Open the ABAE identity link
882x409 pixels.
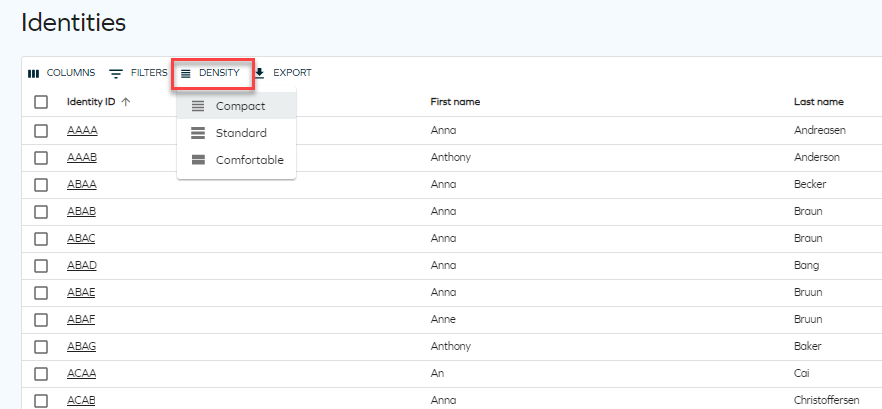(x=81, y=293)
